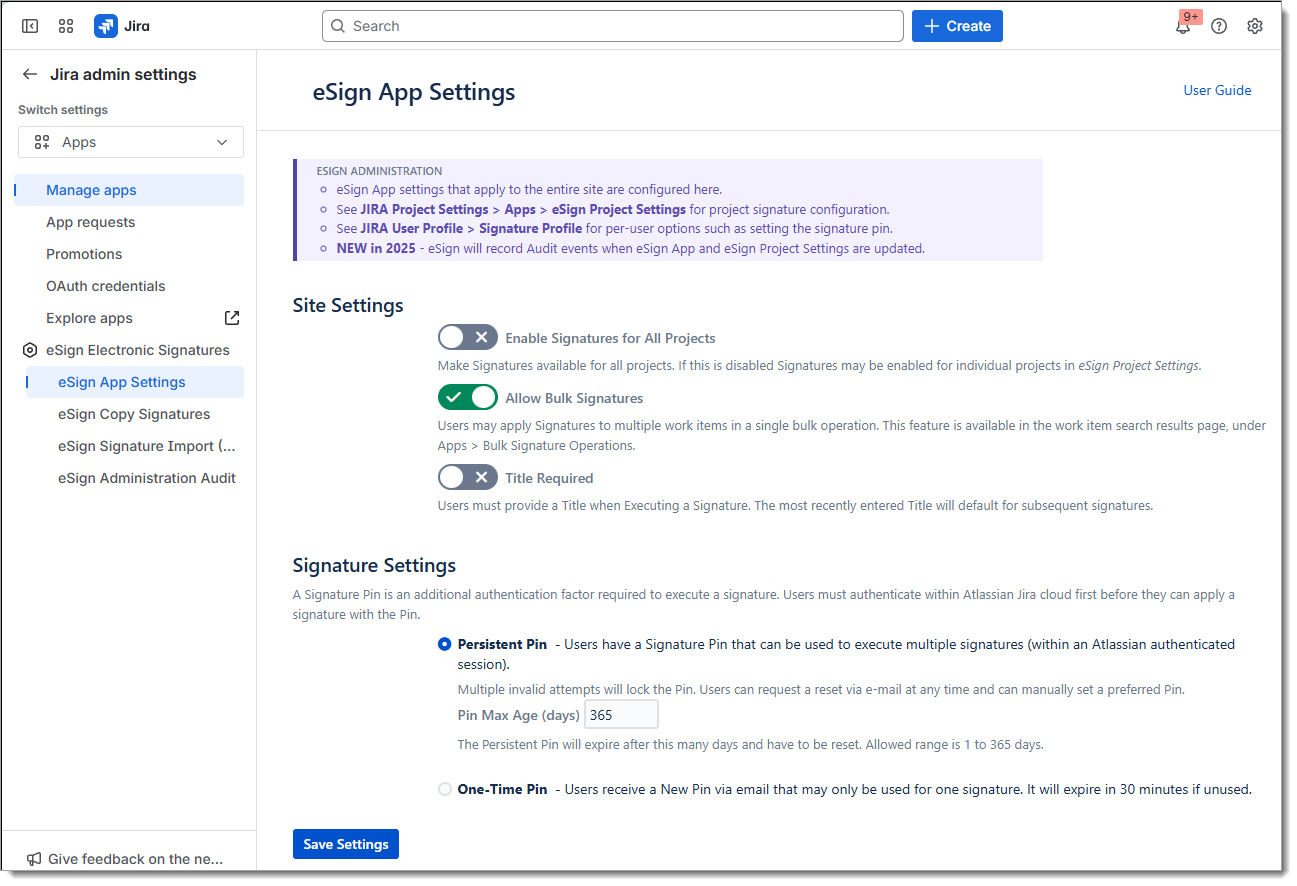Collapse the sidebar using the panel icon

pos(30,26)
